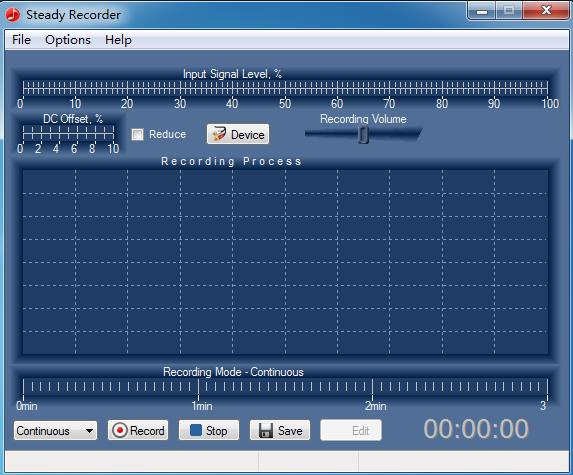
Task: Click the "Recording Volume" label
Action: 363,119
